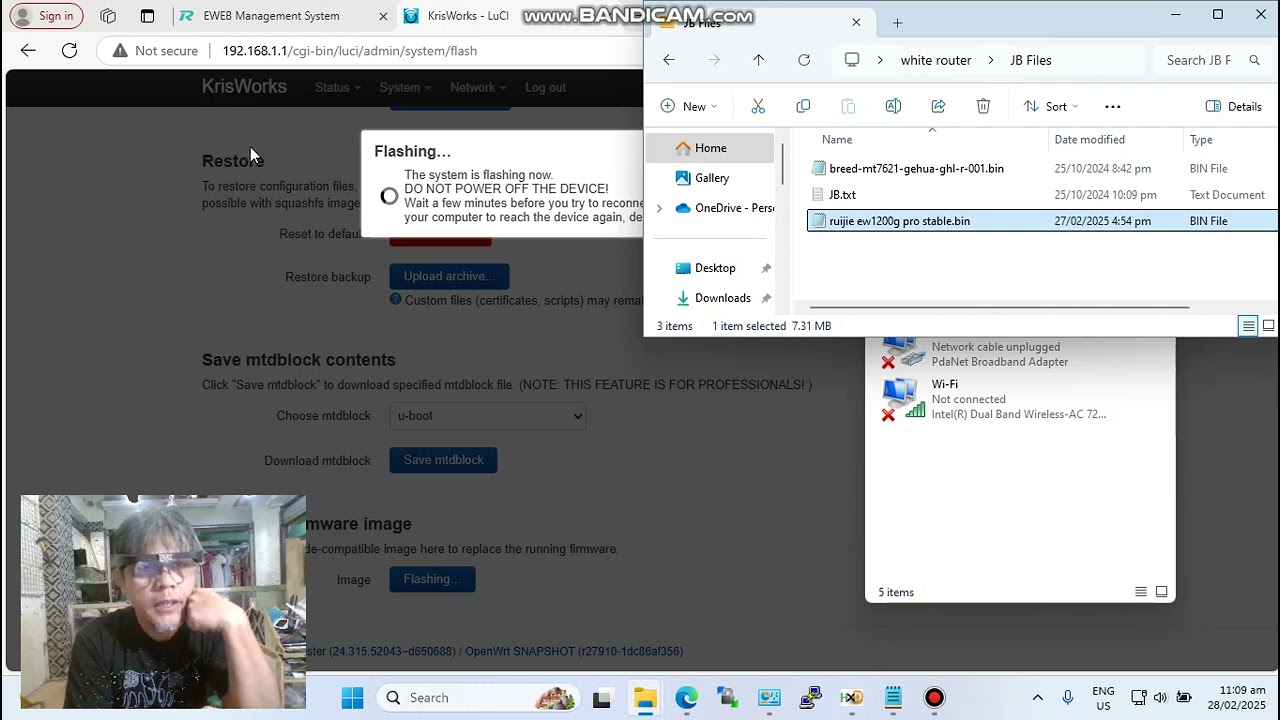Image resolution: width=1280 pixels, height=720 pixels.
Task: Click the KrisWorks brand link
Action: click(244, 87)
